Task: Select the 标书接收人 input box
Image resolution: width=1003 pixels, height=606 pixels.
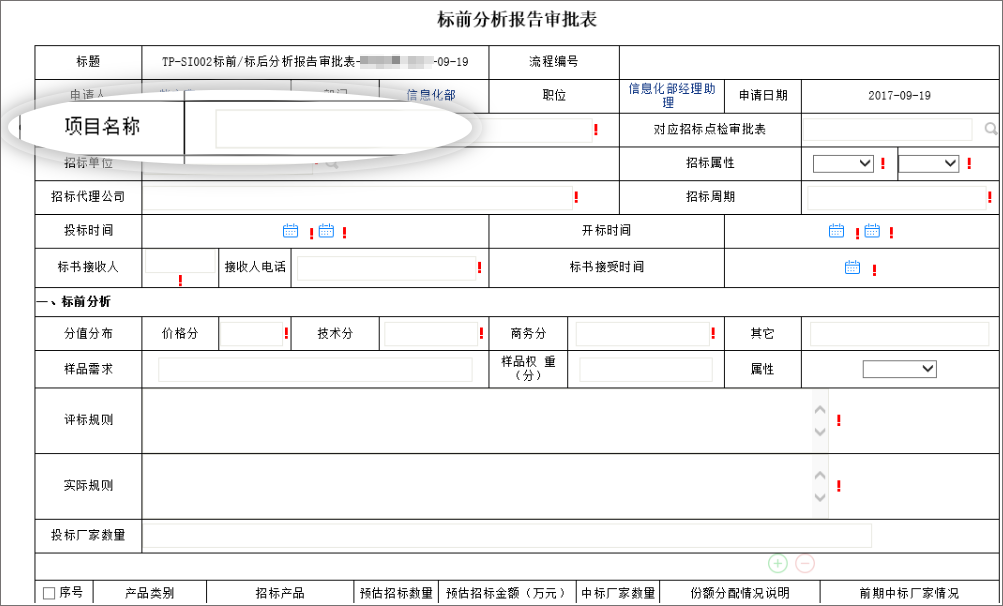Action: (x=180, y=262)
